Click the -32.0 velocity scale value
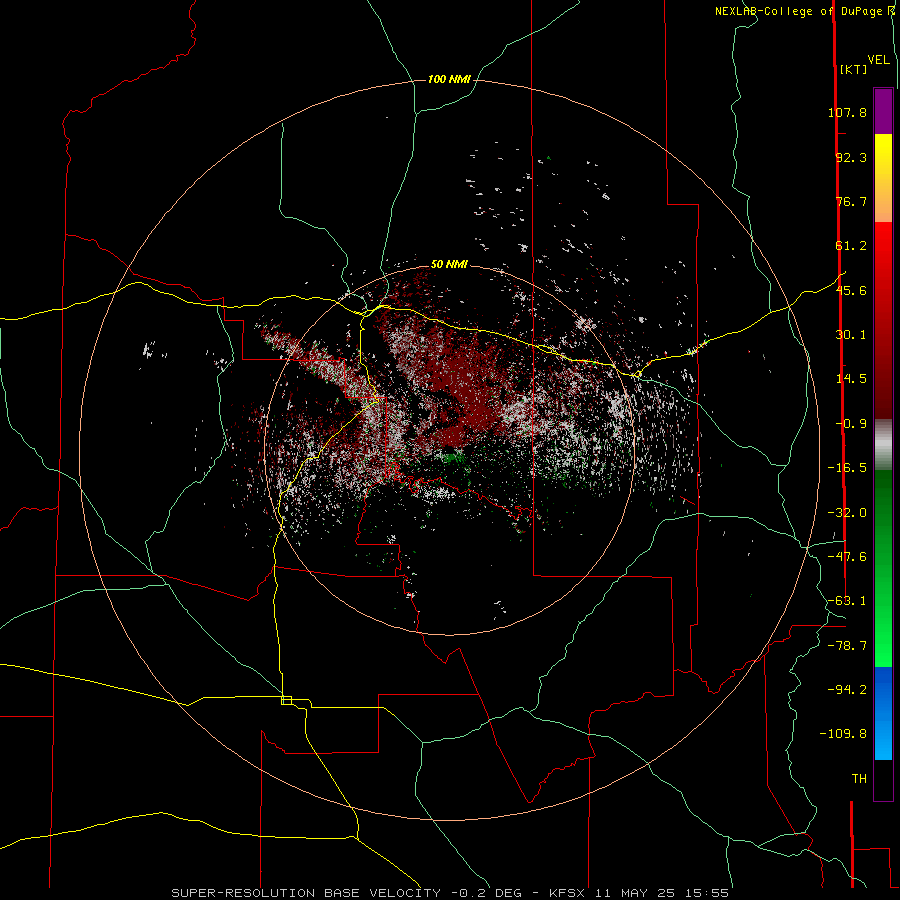 (847, 513)
